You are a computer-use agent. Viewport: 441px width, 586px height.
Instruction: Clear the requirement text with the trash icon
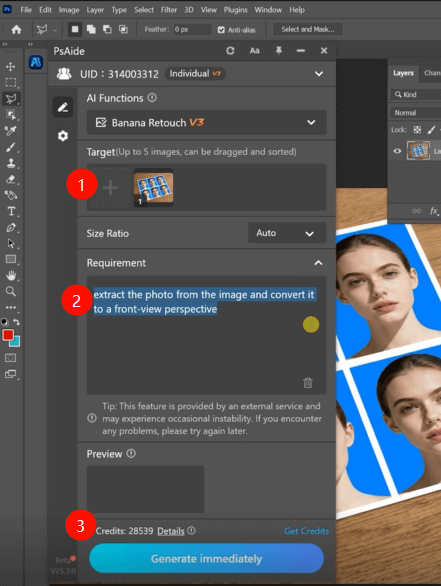tap(308, 383)
